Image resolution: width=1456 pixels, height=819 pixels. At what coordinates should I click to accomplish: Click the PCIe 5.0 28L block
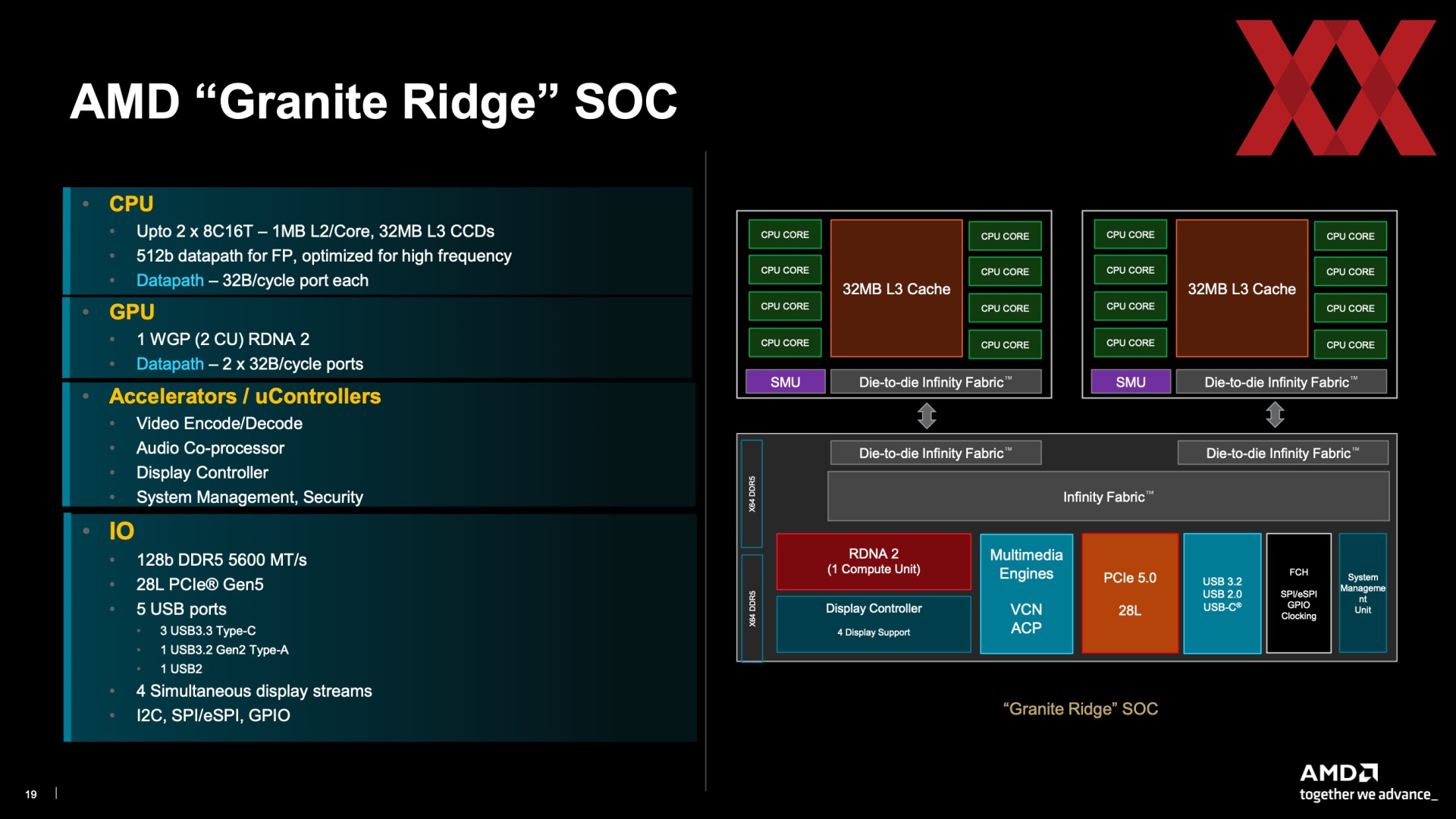coord(1130,594)
